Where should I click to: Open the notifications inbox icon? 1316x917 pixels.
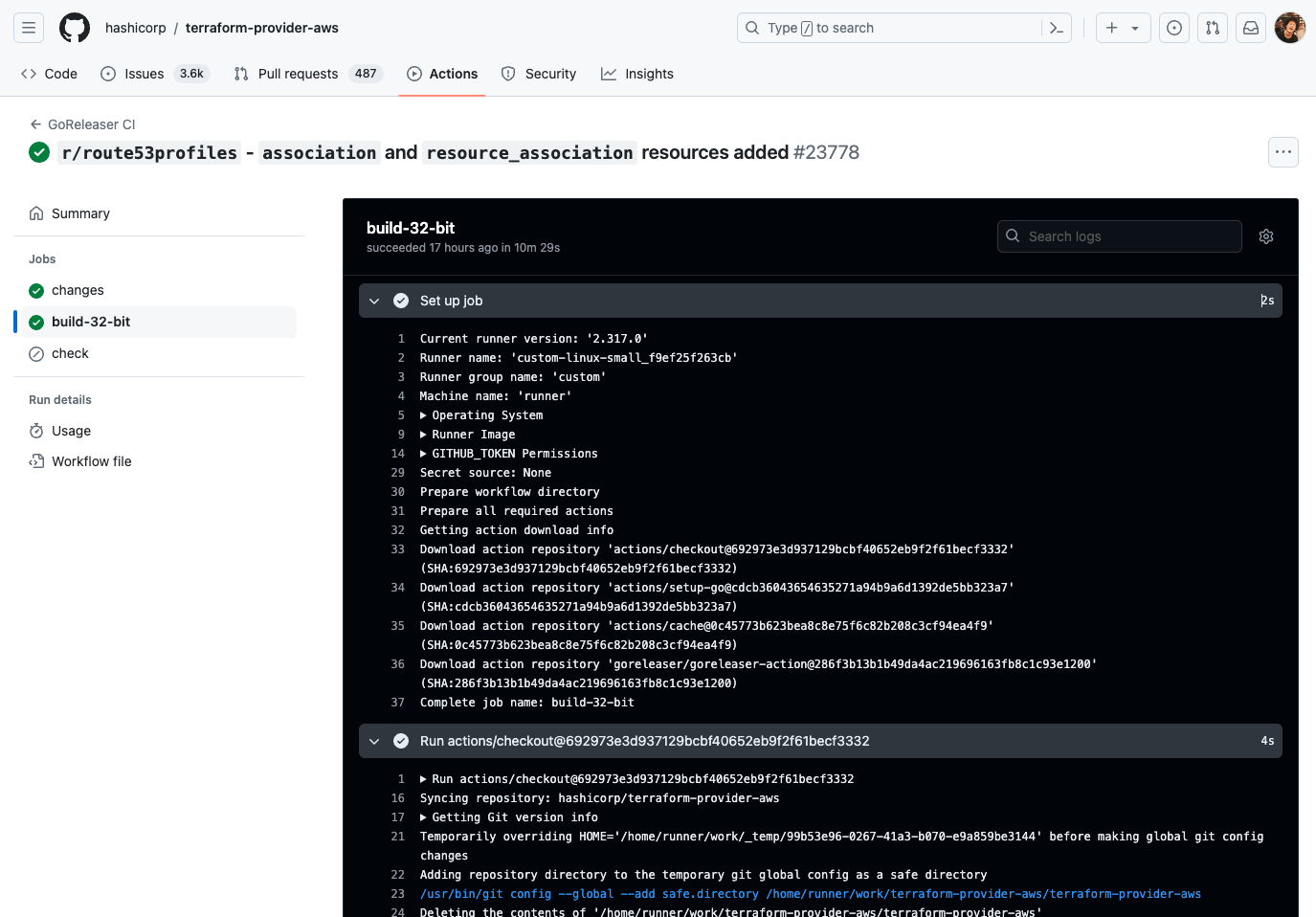tap(1251, 27)
